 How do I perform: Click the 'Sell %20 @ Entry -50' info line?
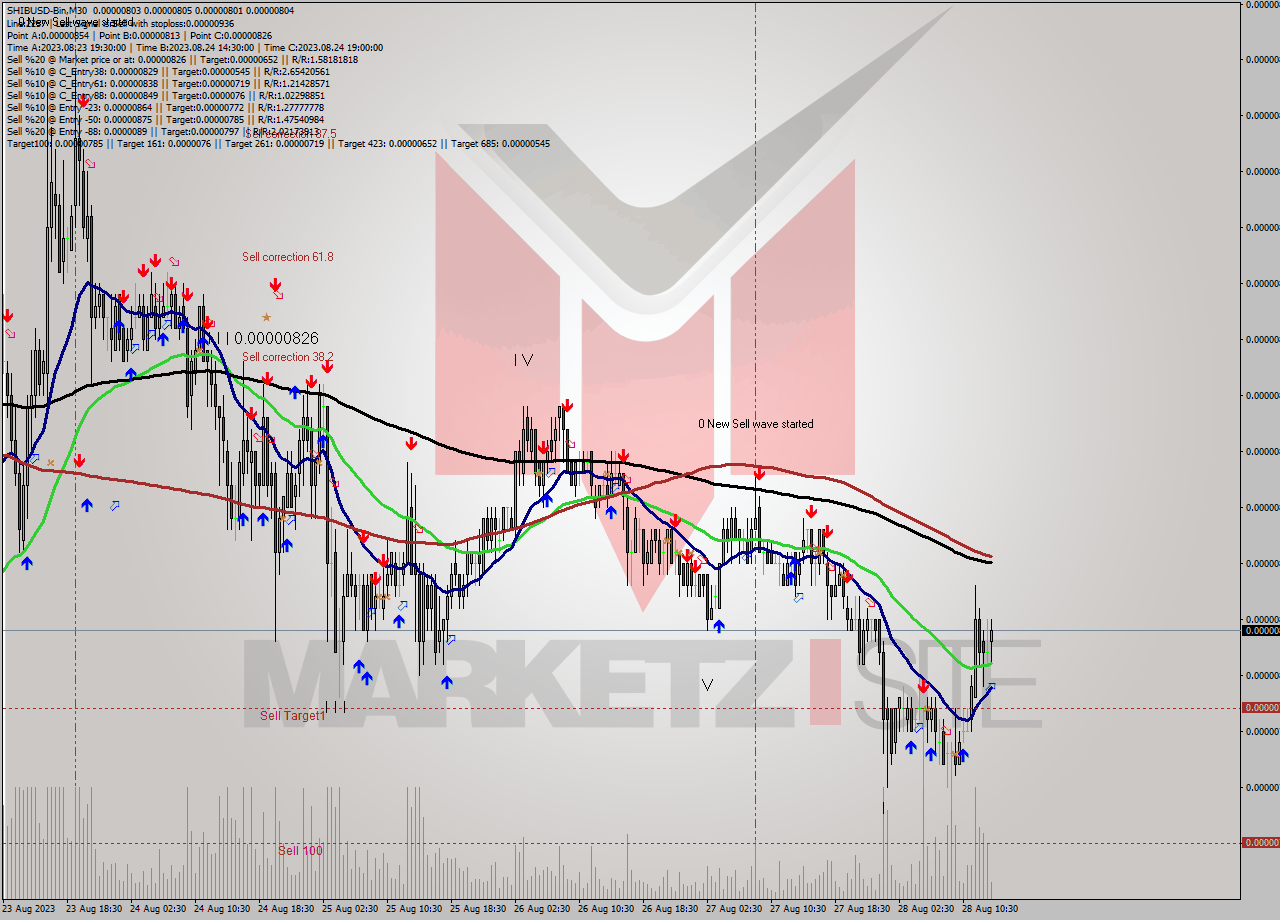coord(165,119)
